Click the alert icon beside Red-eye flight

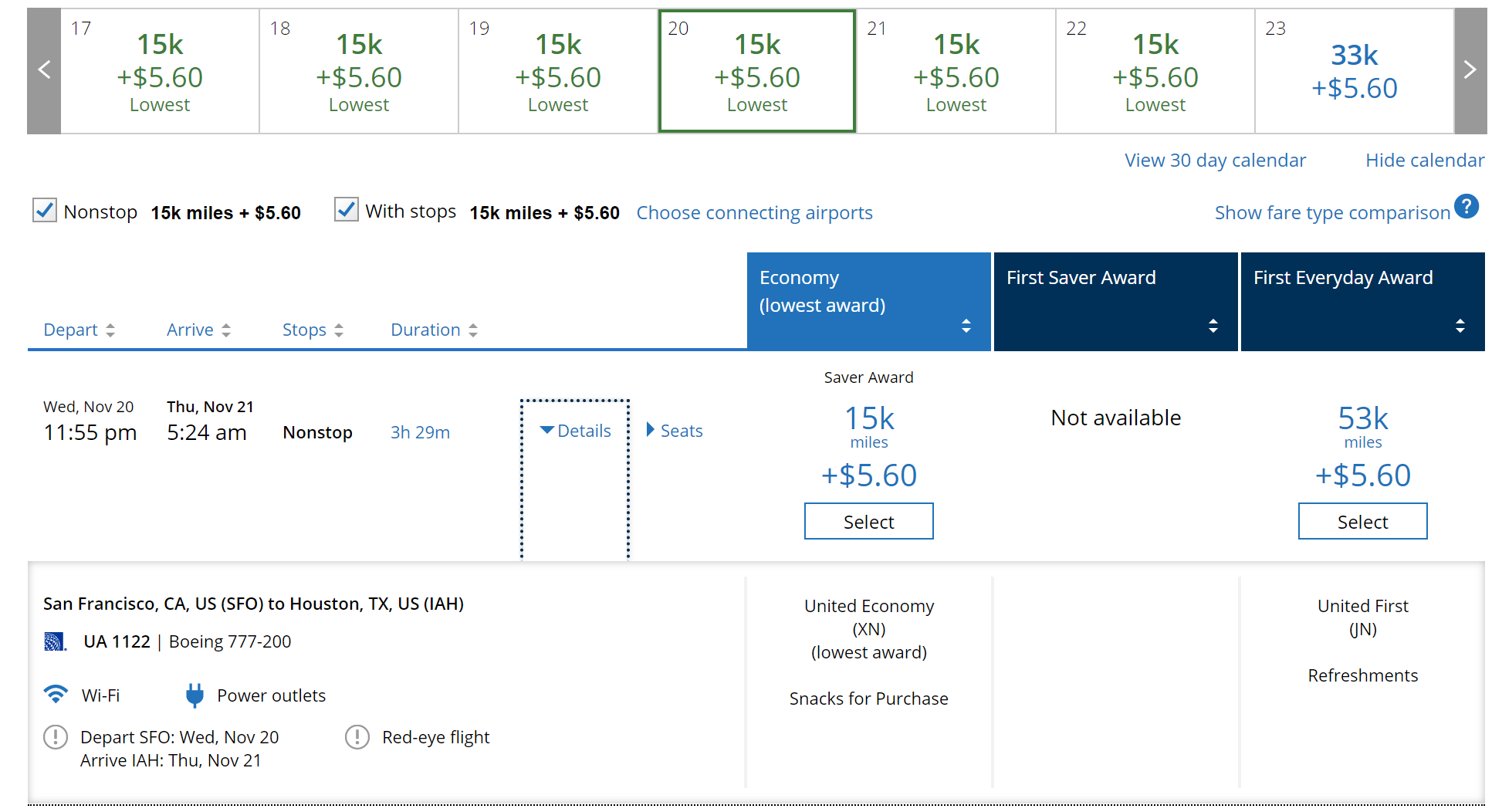[357, 737]
